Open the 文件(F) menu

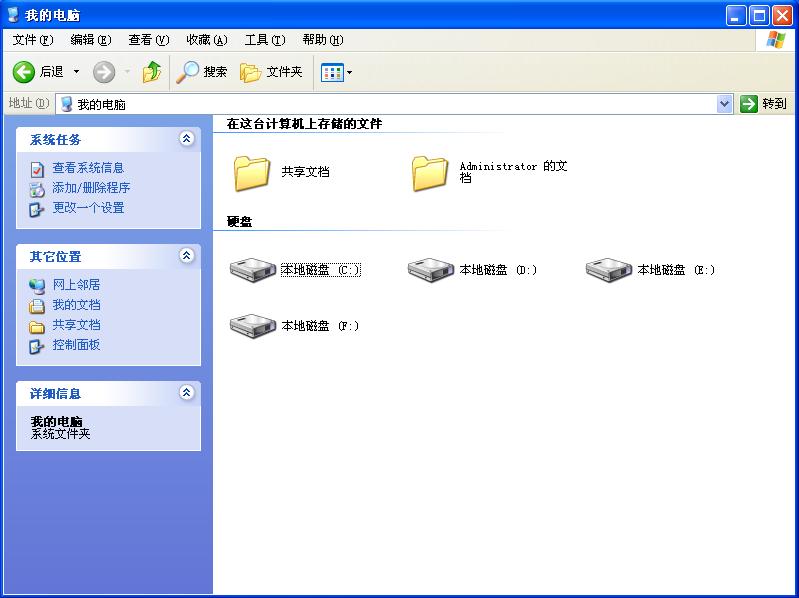(x=32, y=40)
